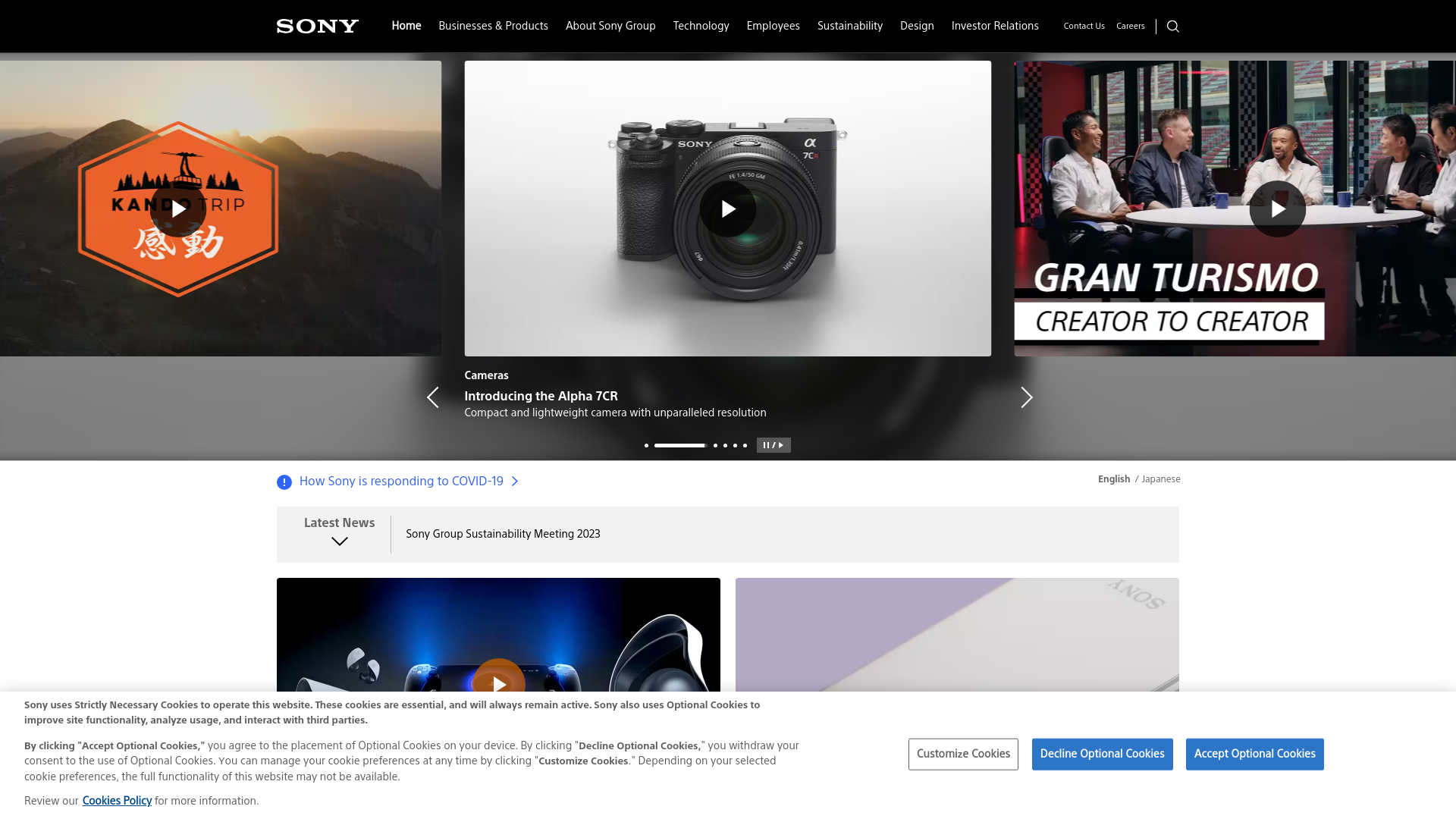Click Accept Optional Cookies button
Screen dimensions: 1456x819
1254,754
